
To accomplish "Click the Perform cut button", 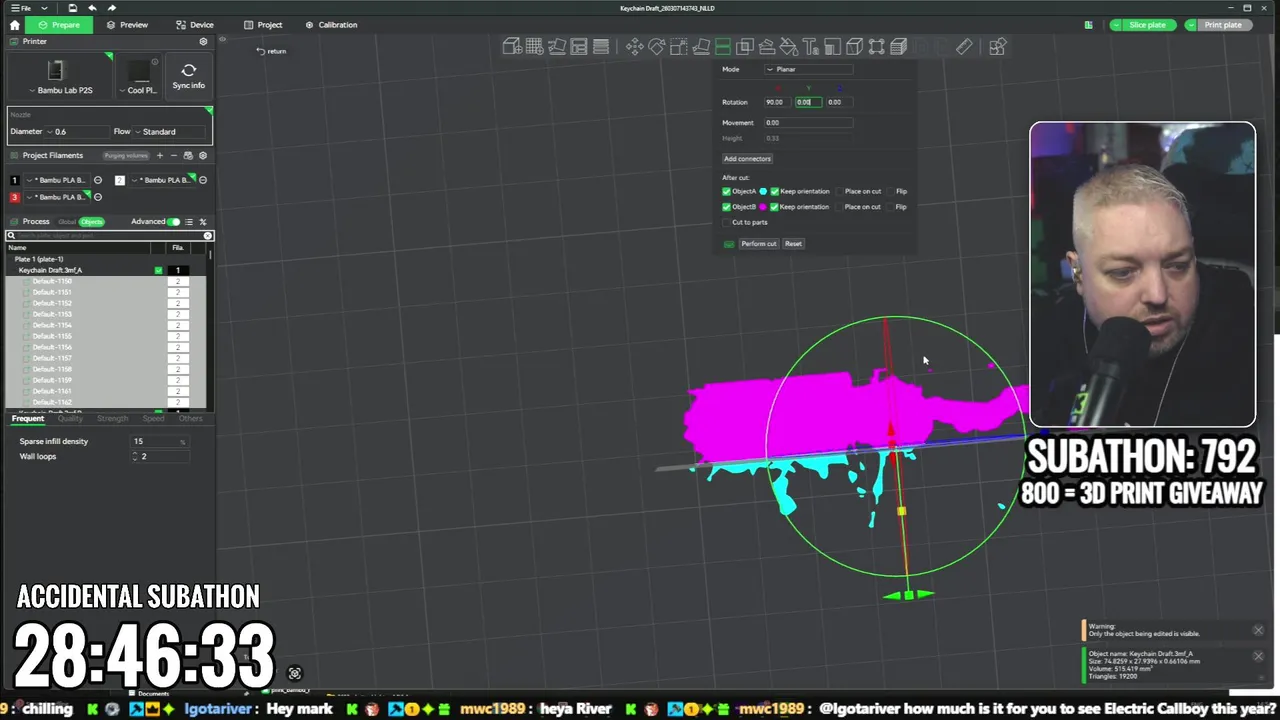I will tap(759, 244).
